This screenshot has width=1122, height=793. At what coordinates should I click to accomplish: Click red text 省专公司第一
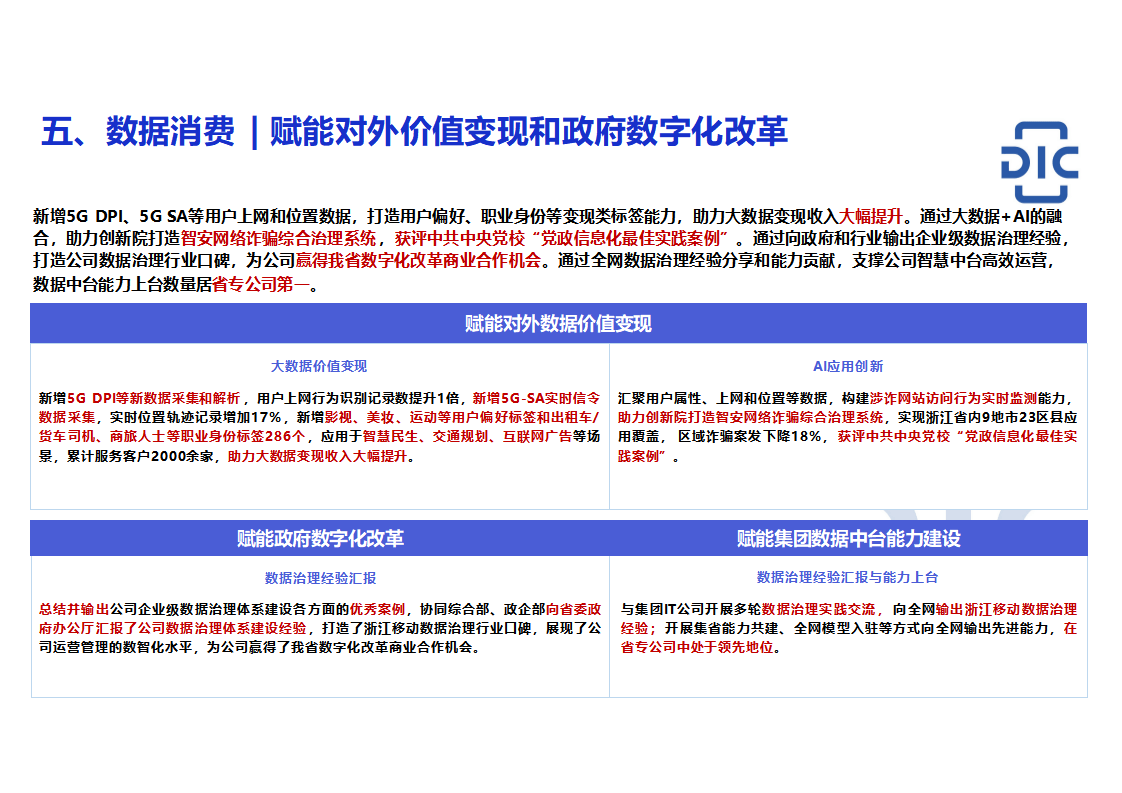260,285
